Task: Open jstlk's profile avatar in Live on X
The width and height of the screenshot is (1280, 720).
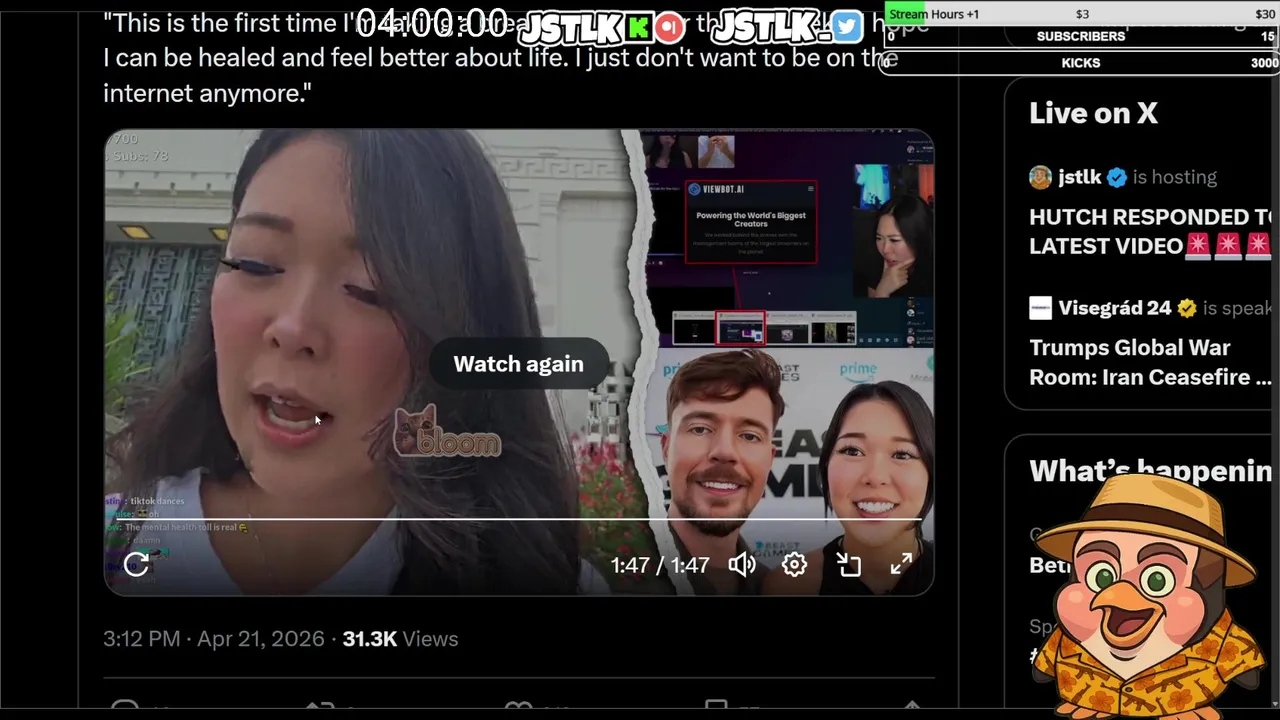Action: [x=1040, y=177]
